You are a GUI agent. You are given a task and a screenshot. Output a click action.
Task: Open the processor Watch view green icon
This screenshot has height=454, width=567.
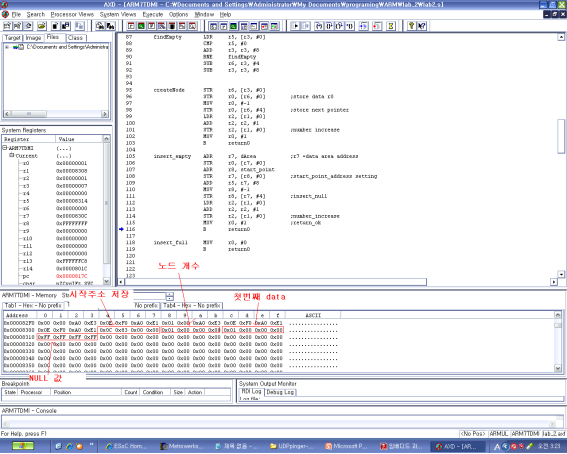click(141, 26)
